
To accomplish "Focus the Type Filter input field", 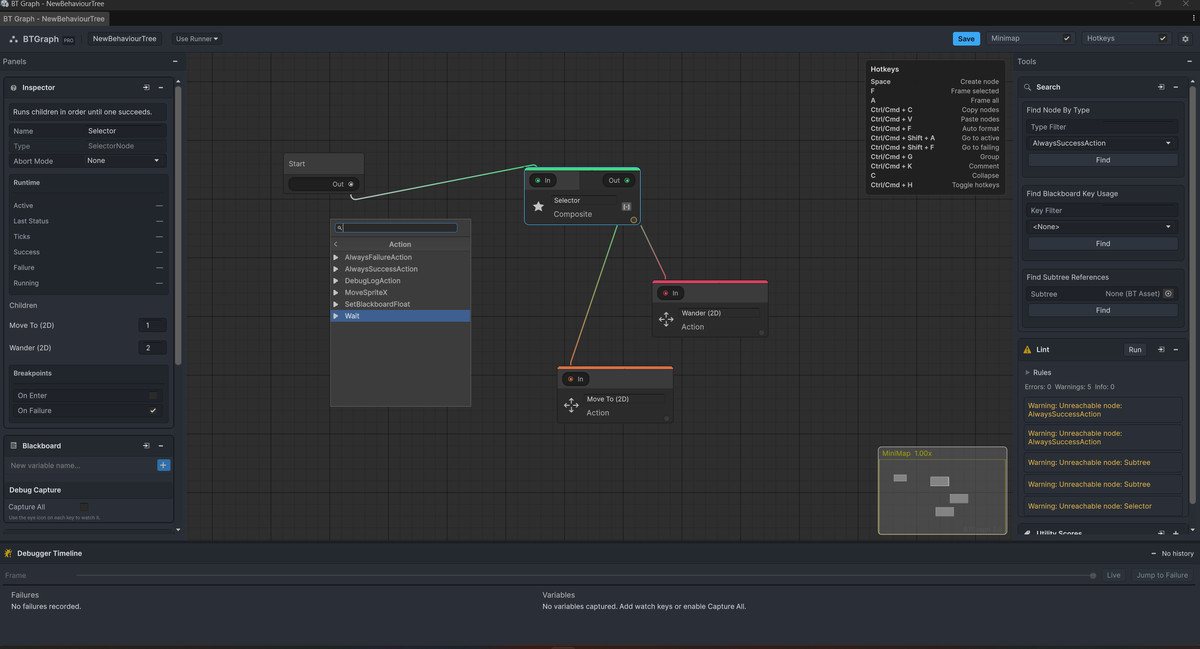I will pyautogui.click(x=1102, y=127).
